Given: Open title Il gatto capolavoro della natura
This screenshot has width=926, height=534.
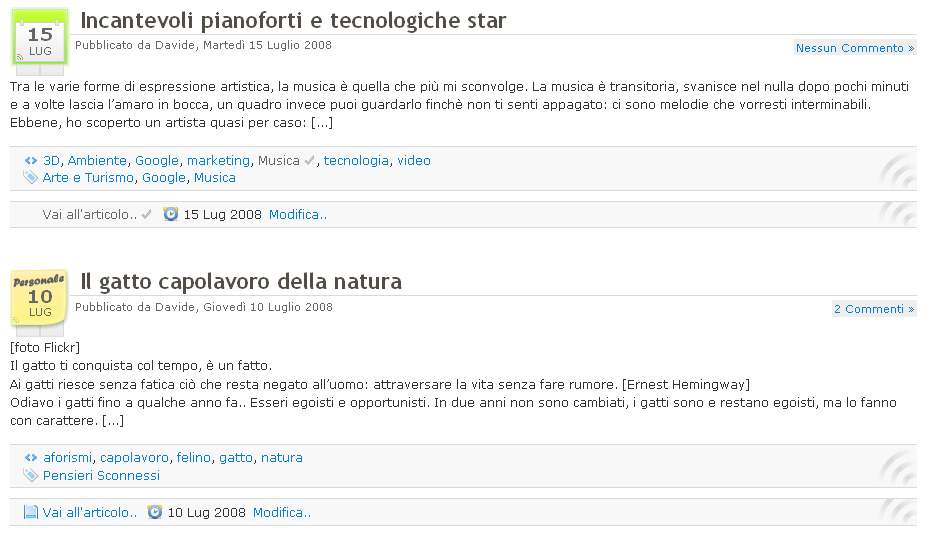Looking at the screenshot, I should pyautogui.click(x=241, y=282).
